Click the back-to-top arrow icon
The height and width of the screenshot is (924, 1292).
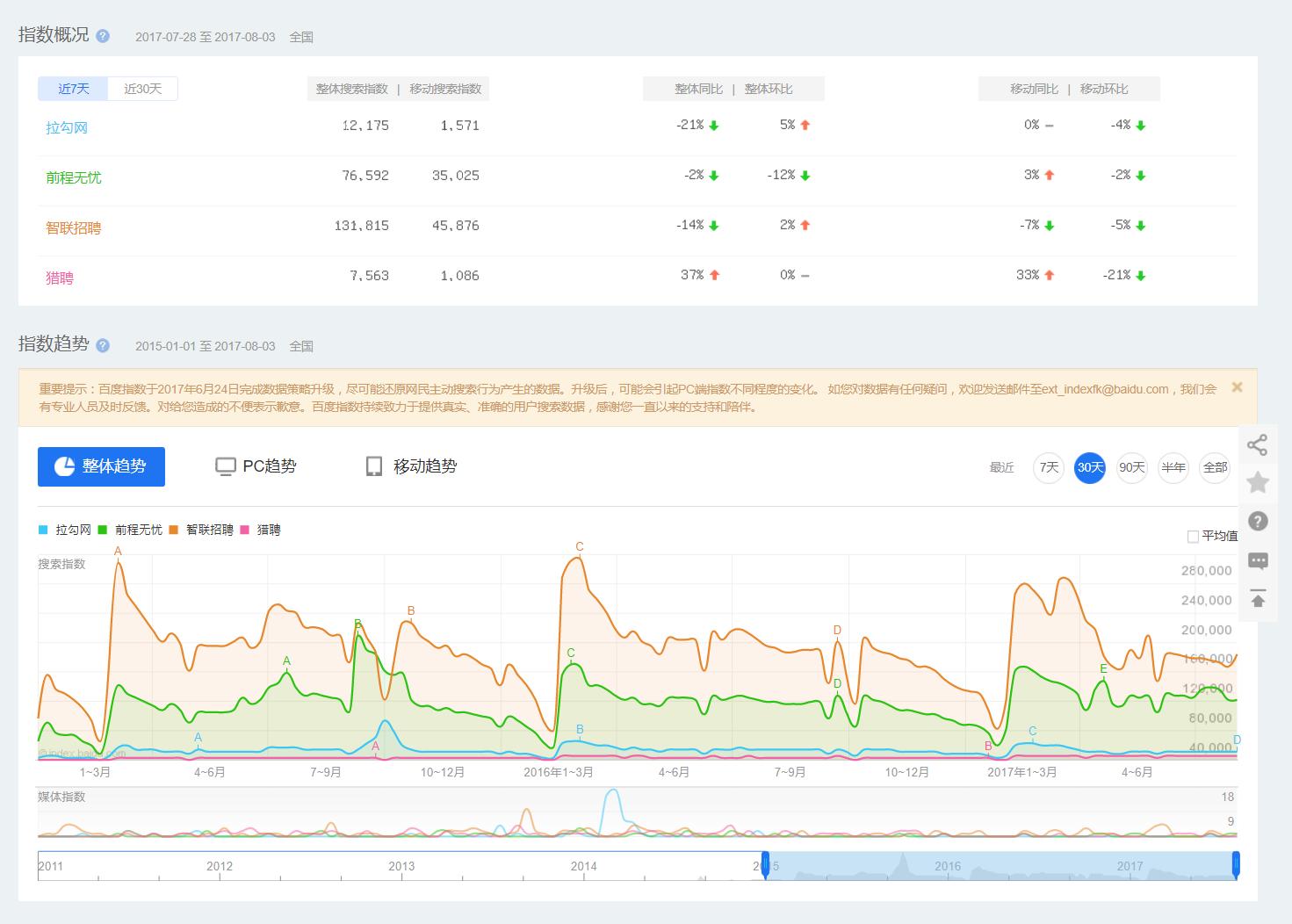pyautogui.click(x=1257, y=599)
